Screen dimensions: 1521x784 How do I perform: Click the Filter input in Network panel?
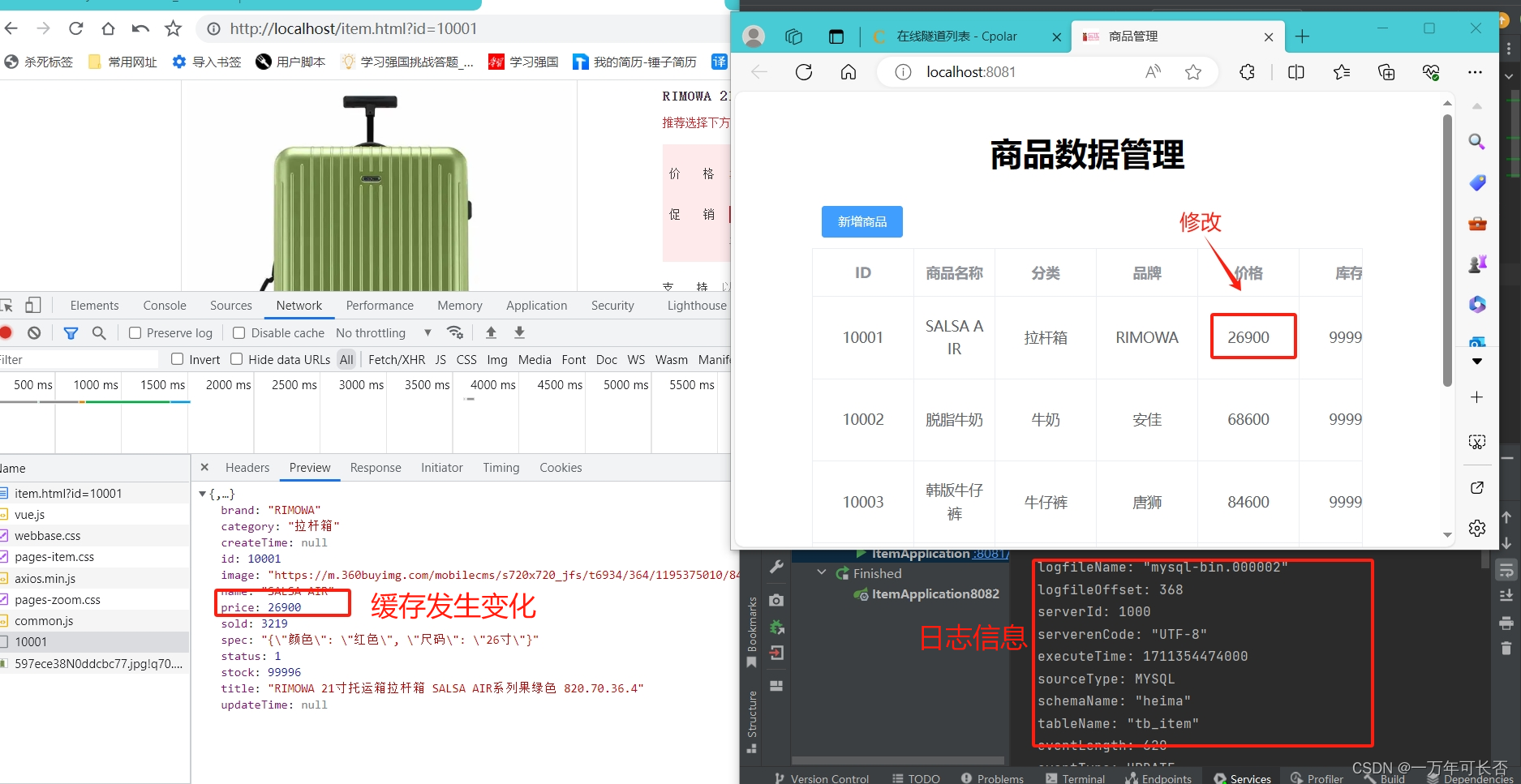pos(79,359)
